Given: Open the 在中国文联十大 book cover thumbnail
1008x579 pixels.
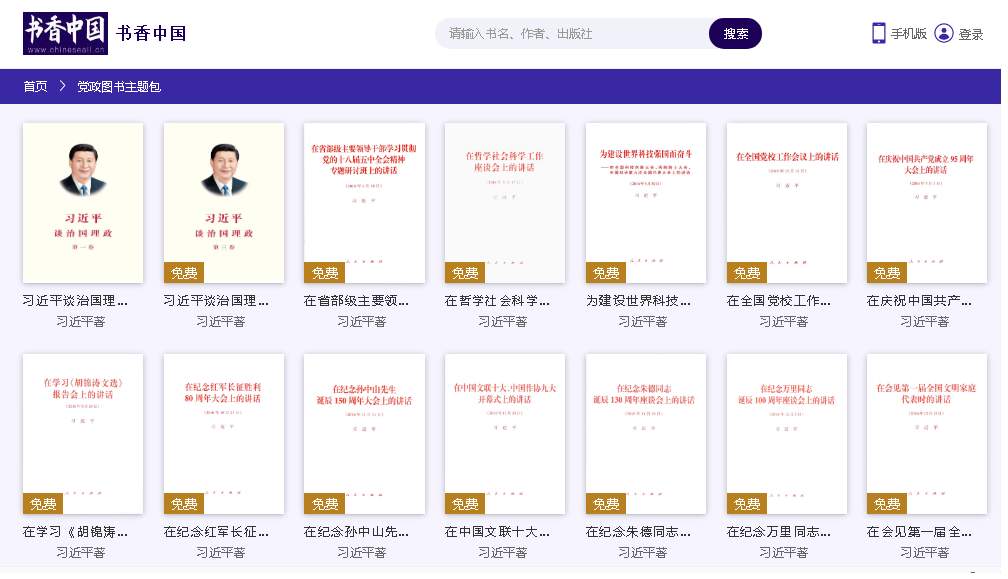Looking at the screenshot, I should [505, 434].
